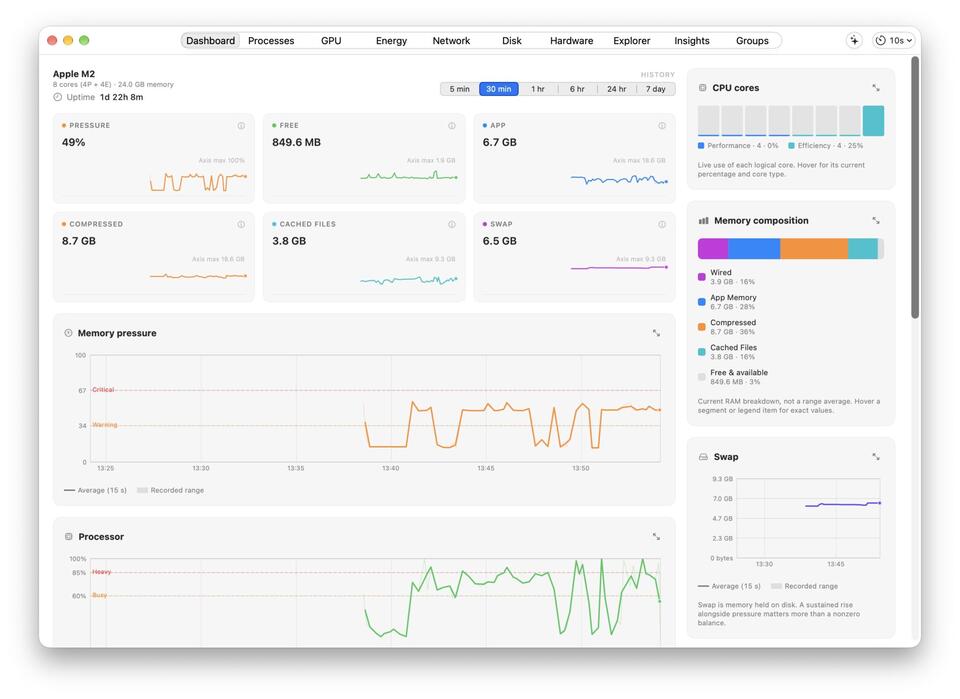960x699 pixels.
Task: Click the sparkle icon in the toolbar
Action: 853,40
